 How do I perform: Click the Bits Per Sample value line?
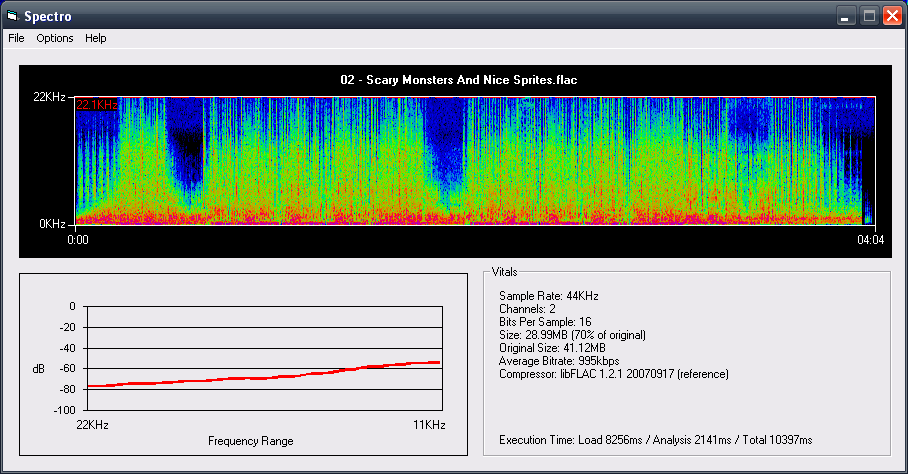coord(546,322)
